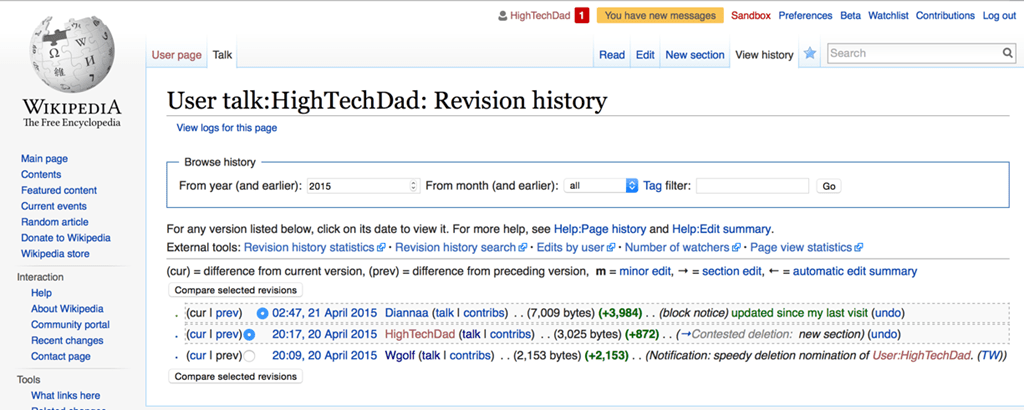Open Help:Page history link
This screenshot has height=410, width=1024.
(600, 229)
